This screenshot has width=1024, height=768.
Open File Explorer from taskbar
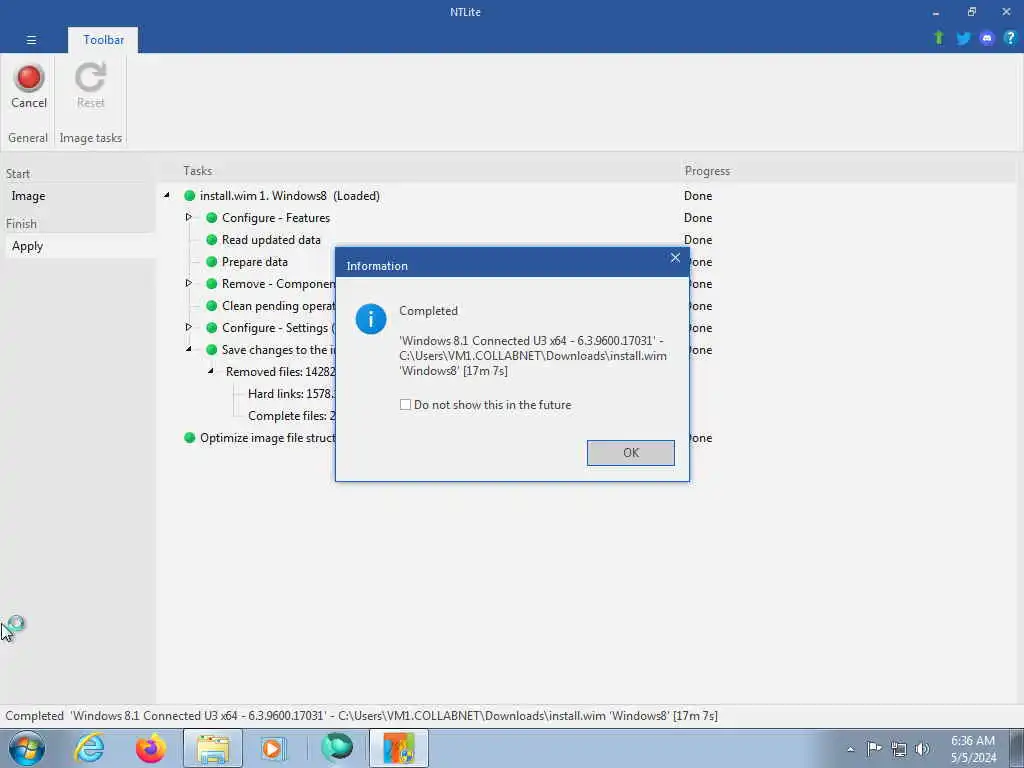point(213,748)
